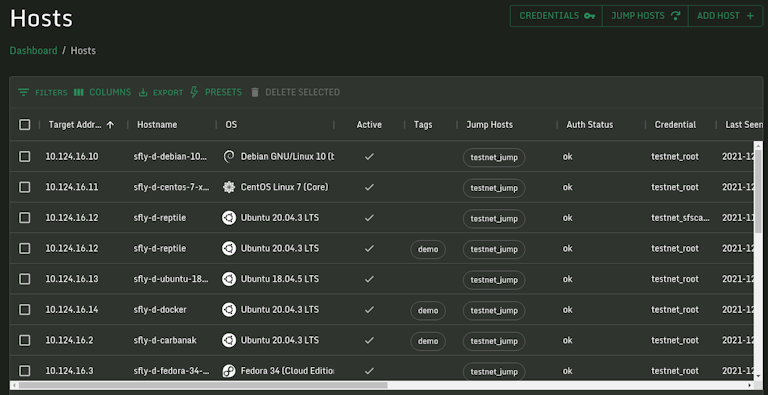This screenshot has height=395, width=768.
Task: Click hostname sfly-d-carbanak
Action: pyautogui.click(x=165, y=340)
